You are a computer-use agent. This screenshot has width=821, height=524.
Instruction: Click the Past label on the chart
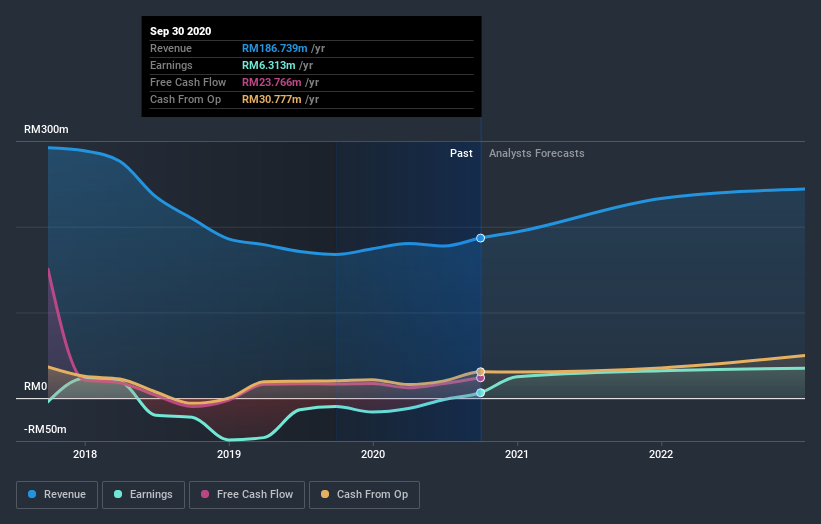(461, 153)
